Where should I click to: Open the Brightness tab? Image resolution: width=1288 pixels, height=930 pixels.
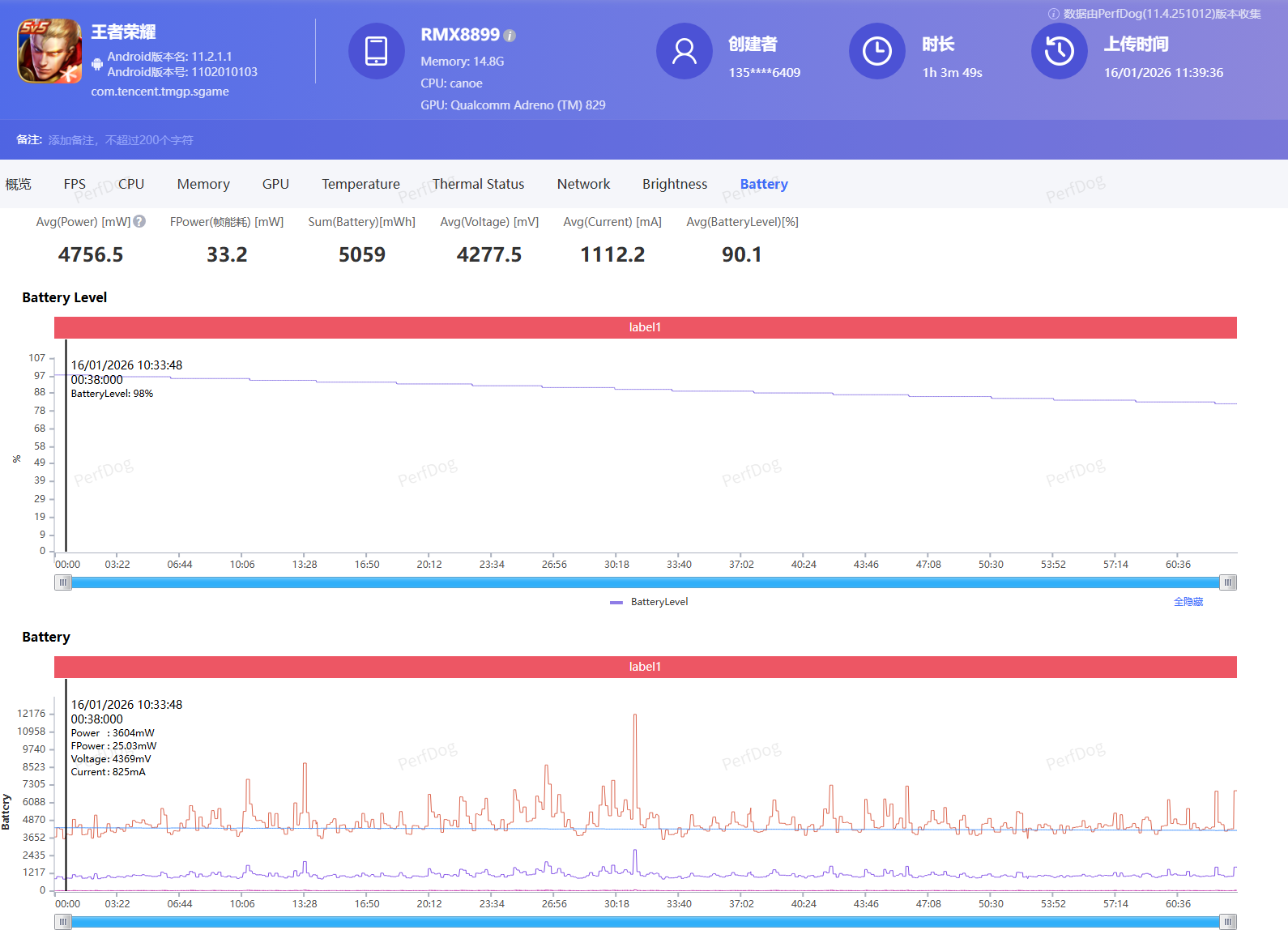pos(675,184)
